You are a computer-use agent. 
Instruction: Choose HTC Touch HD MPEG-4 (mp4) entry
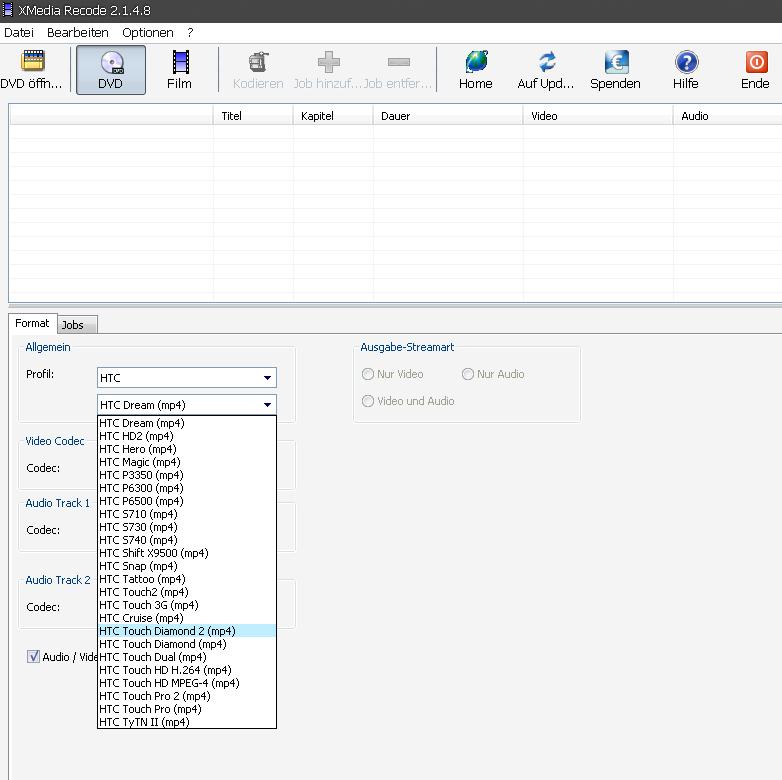pyautogui.click(x=187, y=682)
